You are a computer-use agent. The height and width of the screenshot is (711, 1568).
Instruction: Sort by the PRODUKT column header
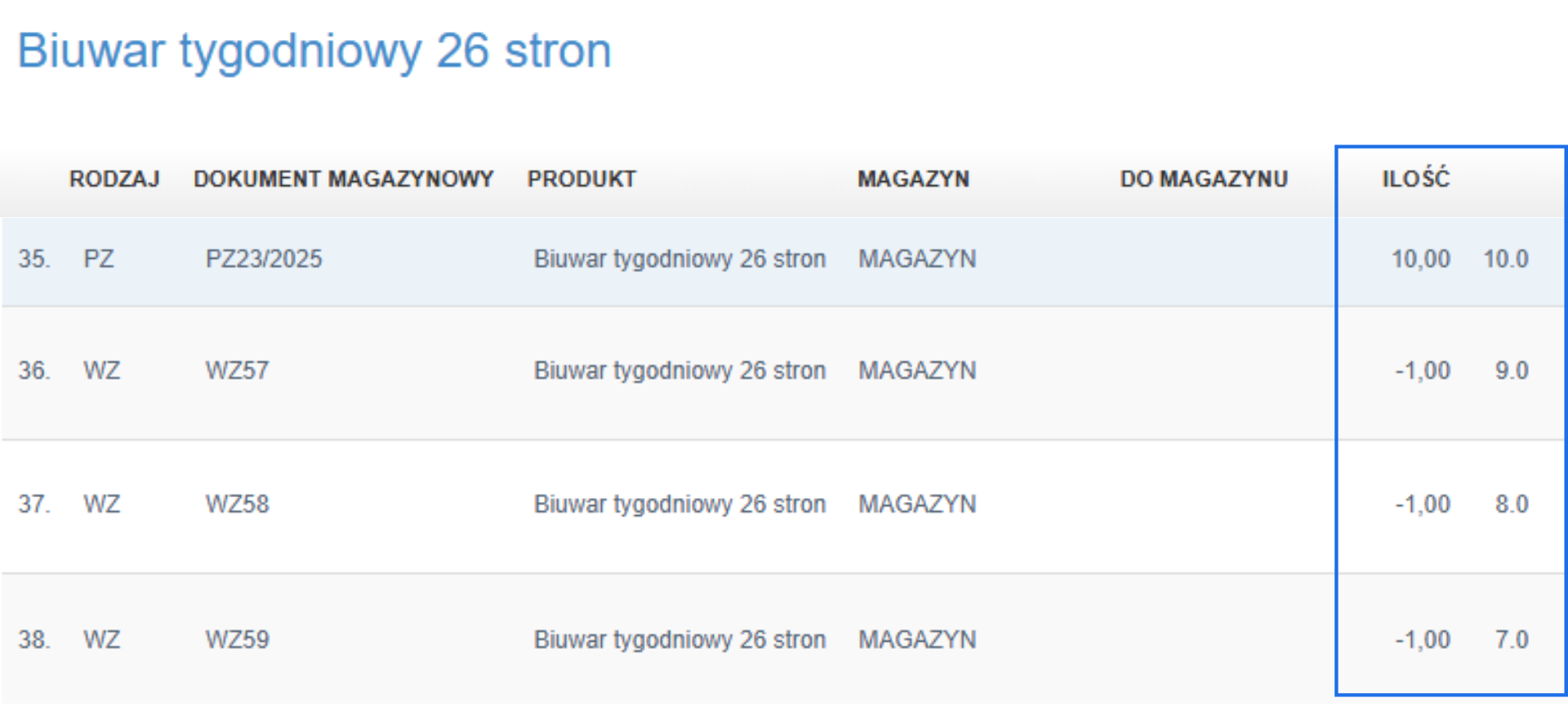[x=581, y=178]
